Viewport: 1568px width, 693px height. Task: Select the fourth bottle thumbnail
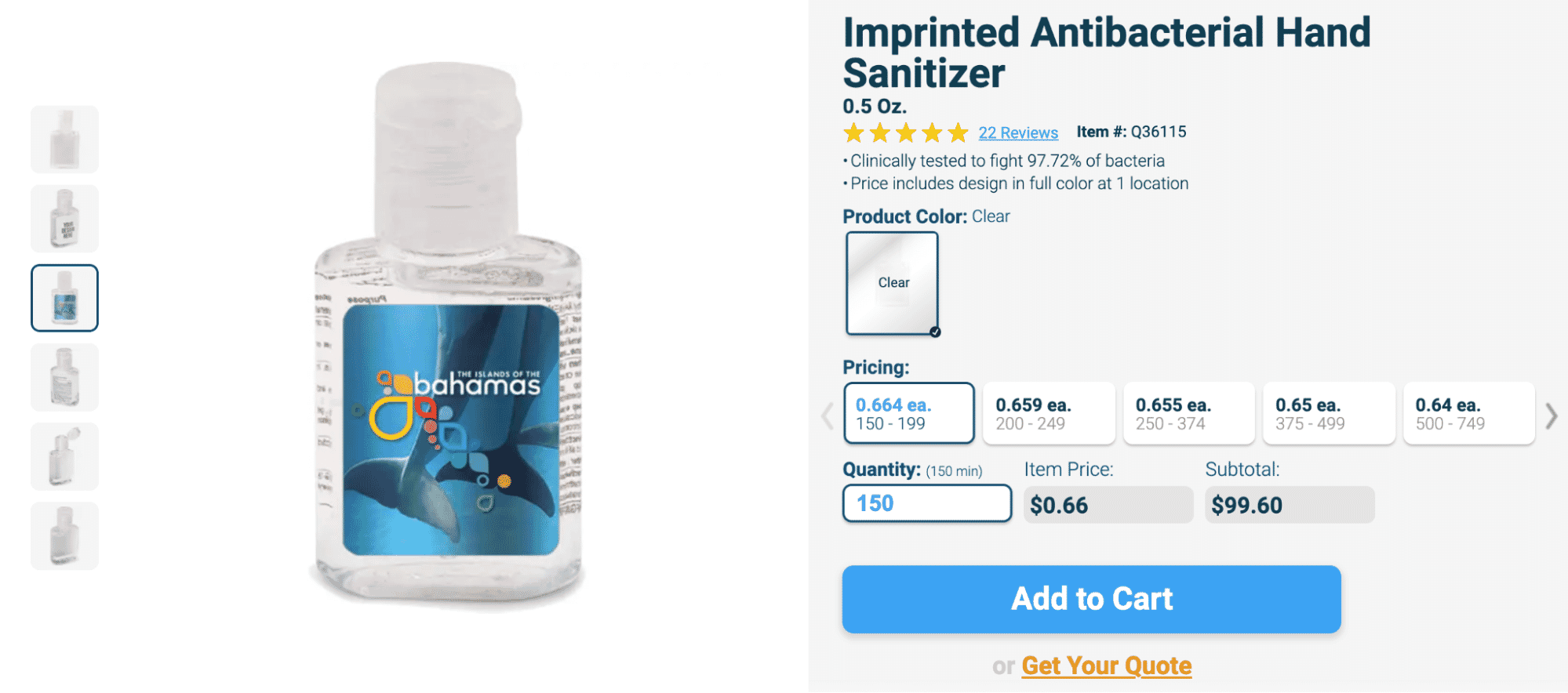point(64,377)
